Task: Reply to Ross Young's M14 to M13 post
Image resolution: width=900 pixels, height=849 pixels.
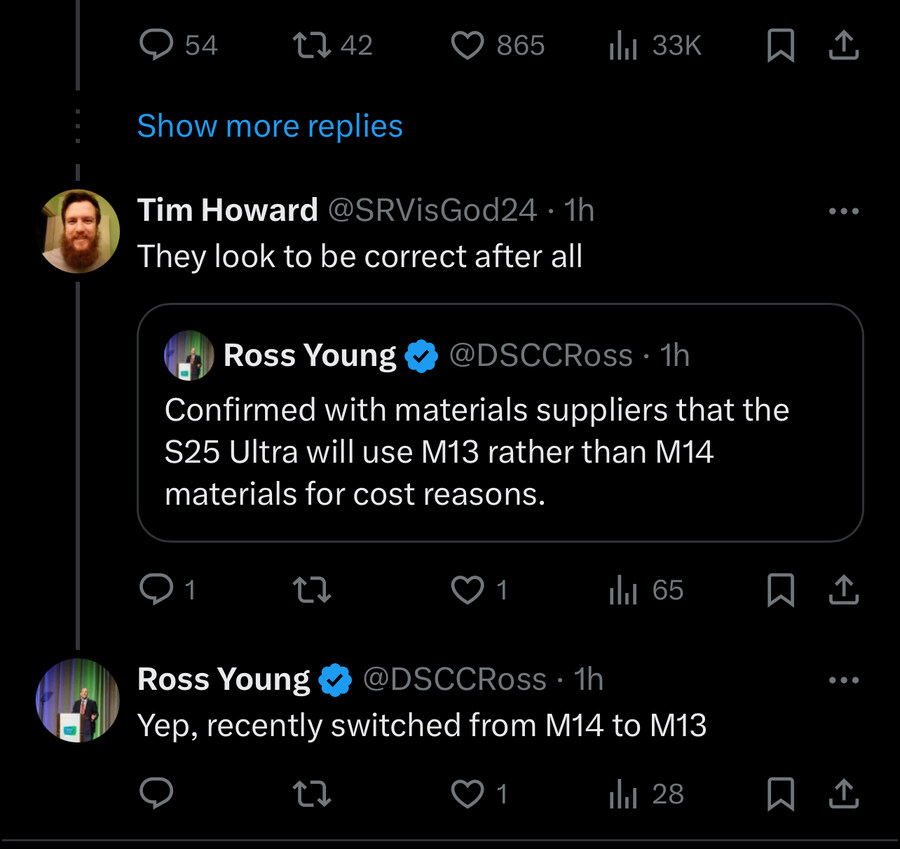Action: pyautogui.click(x=157, y=794)
